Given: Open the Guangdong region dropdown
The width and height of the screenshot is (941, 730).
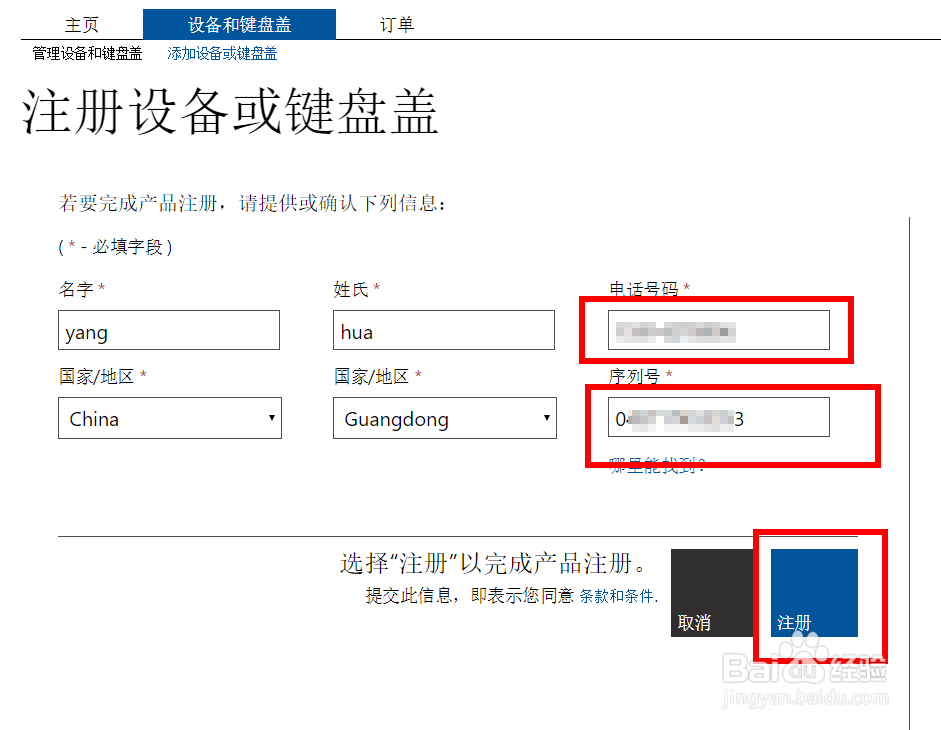Looking at the screenshot, I should 445,418.
